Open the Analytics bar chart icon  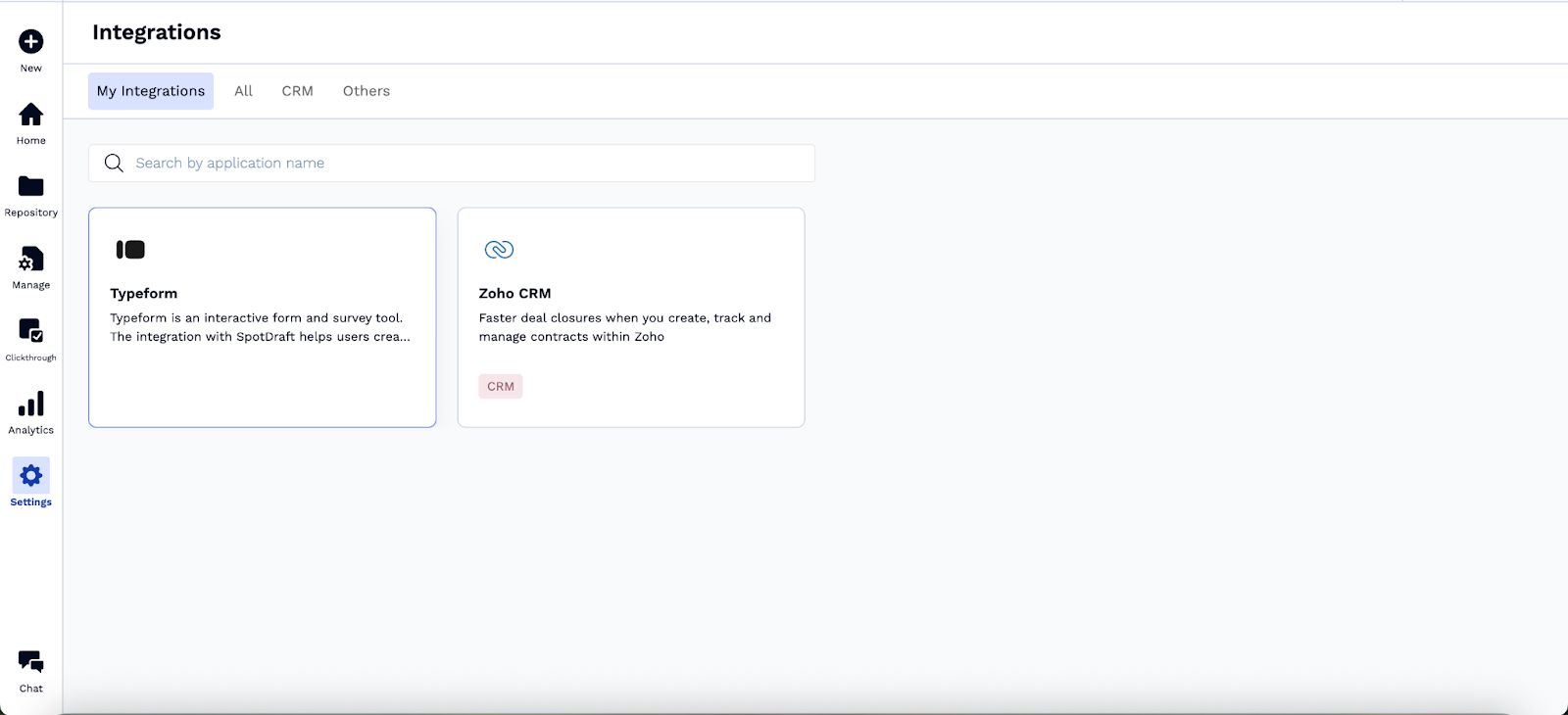pos(31,404)
